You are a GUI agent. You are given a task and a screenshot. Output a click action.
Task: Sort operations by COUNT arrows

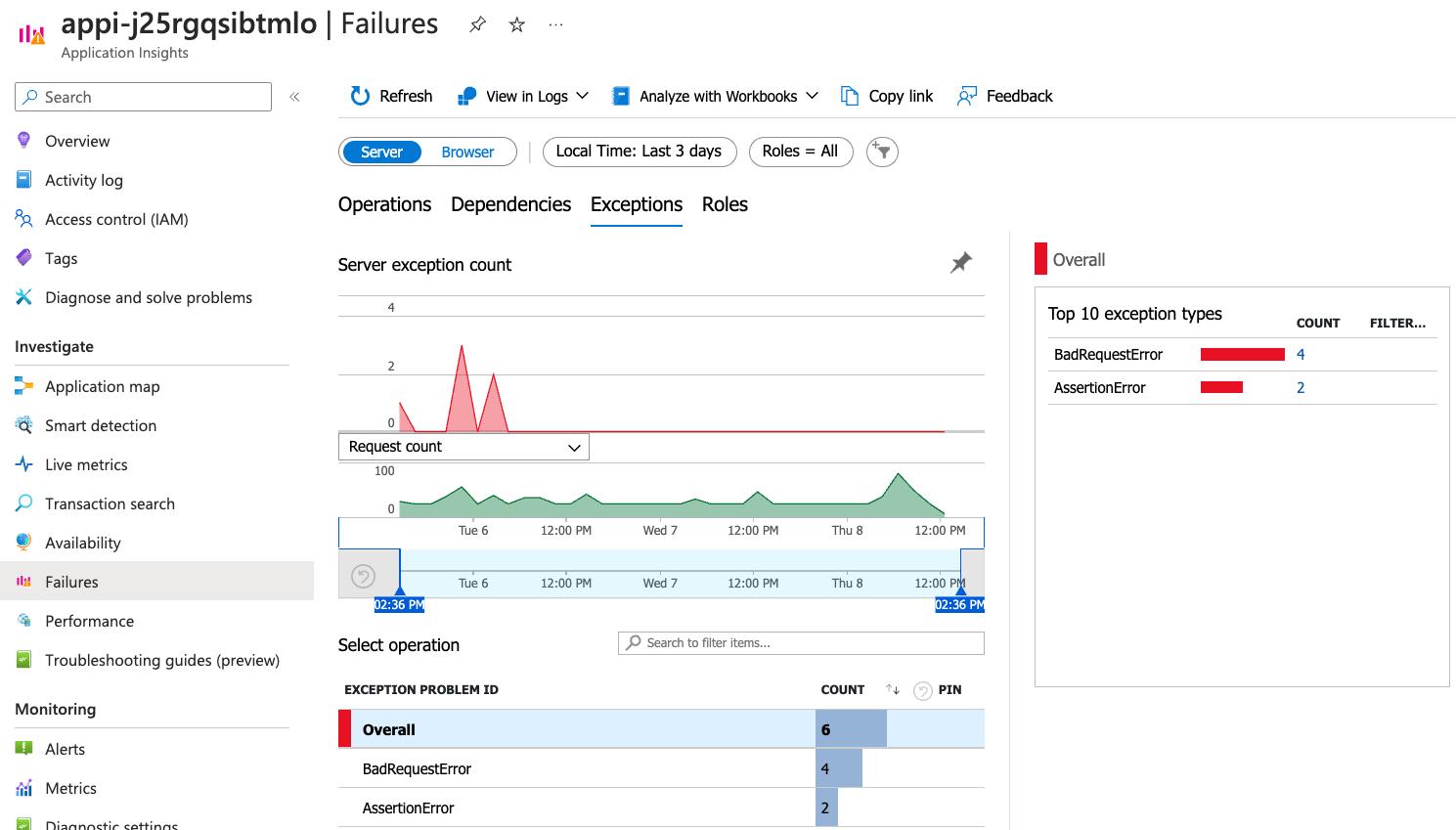click(893, 689)
